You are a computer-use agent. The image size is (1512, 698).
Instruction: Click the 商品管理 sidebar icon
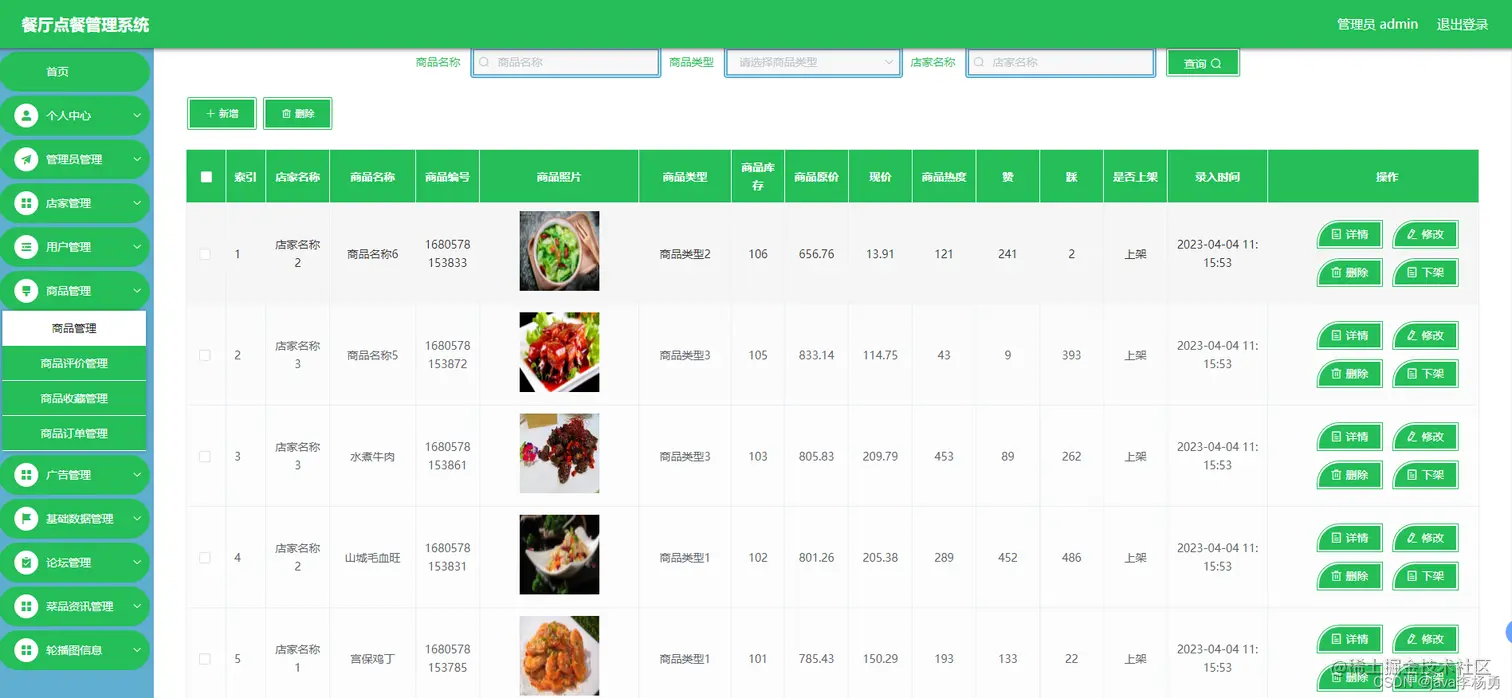(x=27, y=291)
